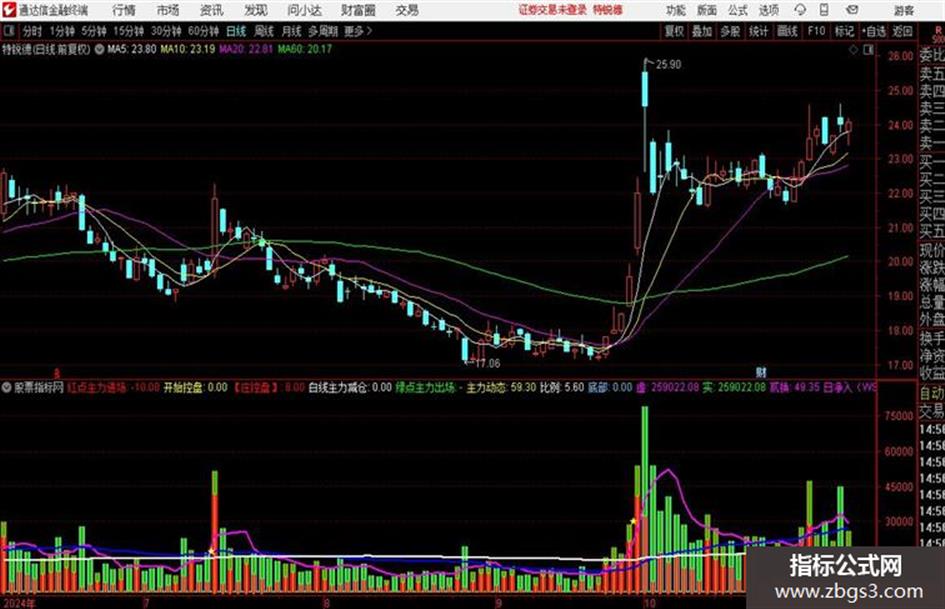Click the 比例: 5.60 indicator value

tap(562, 388)
